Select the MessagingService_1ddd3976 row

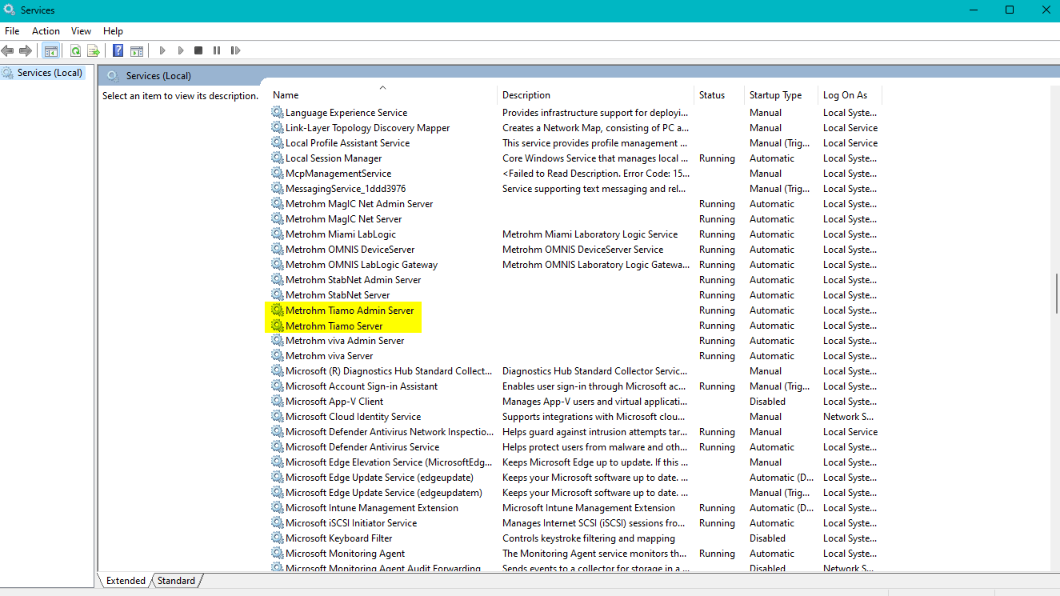(574, 189)
